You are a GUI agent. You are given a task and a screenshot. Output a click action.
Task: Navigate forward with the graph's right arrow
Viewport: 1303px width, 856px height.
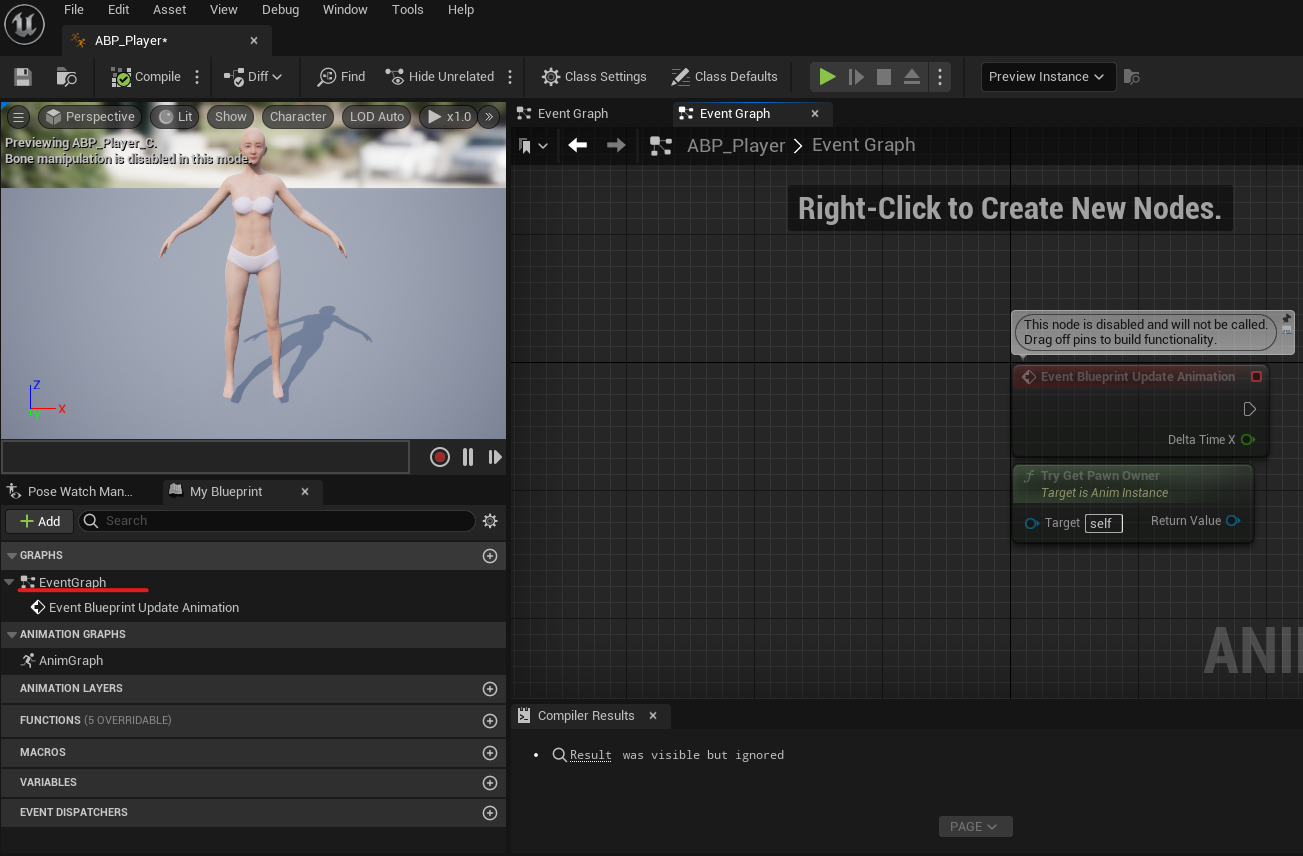tap(616, 145)
